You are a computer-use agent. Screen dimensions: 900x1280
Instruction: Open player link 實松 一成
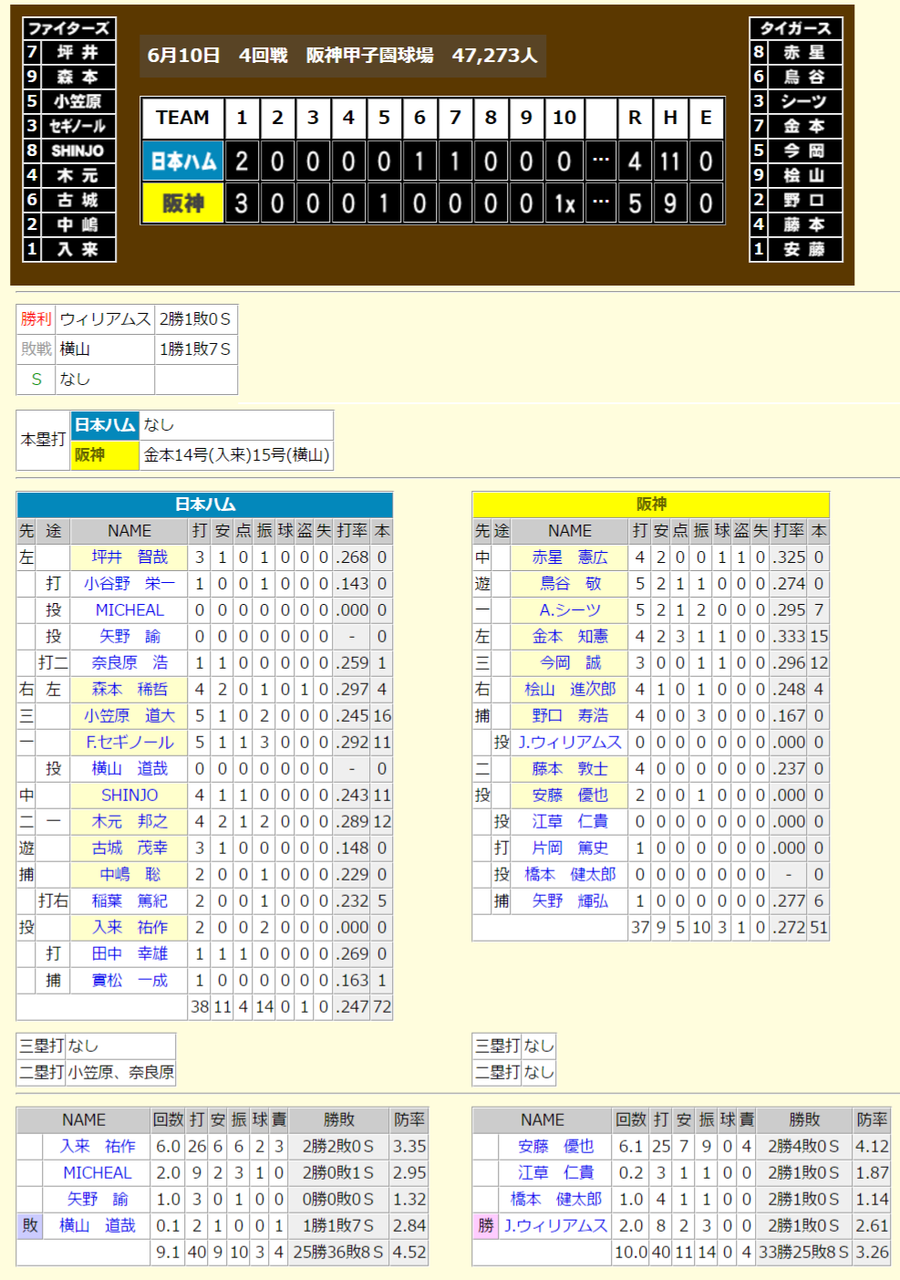pyautogui.click(x=129, y=981)
